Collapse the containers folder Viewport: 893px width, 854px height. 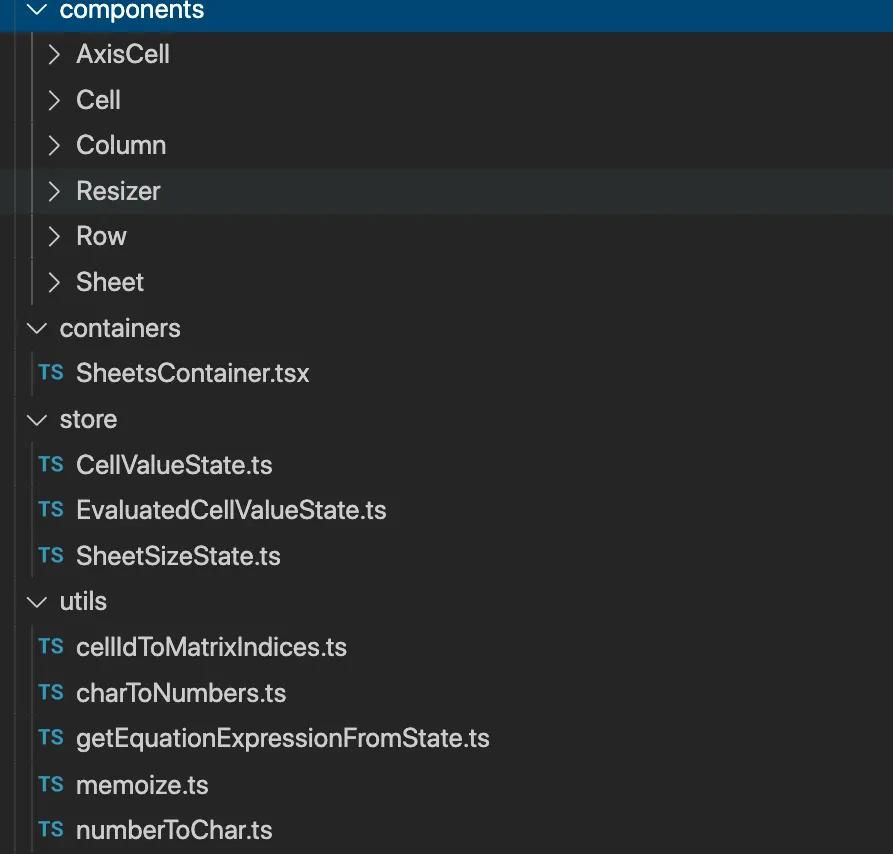36,328
